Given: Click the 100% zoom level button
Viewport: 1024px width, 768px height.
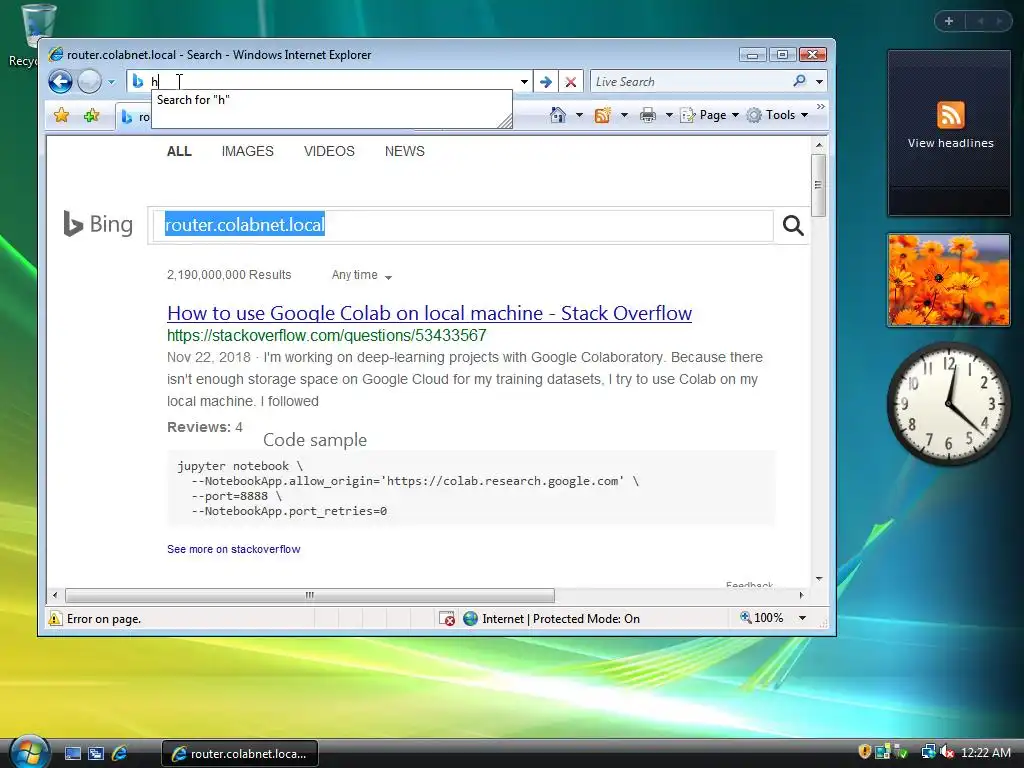Looking at the screenshot, I should 761,618.
